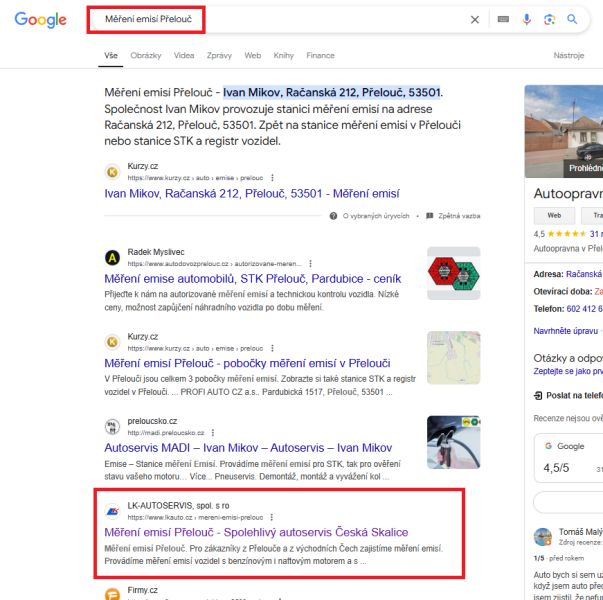Click Tomáš Malý reviewer avatar
Viewport: 603px width, 600px height.
543,537
